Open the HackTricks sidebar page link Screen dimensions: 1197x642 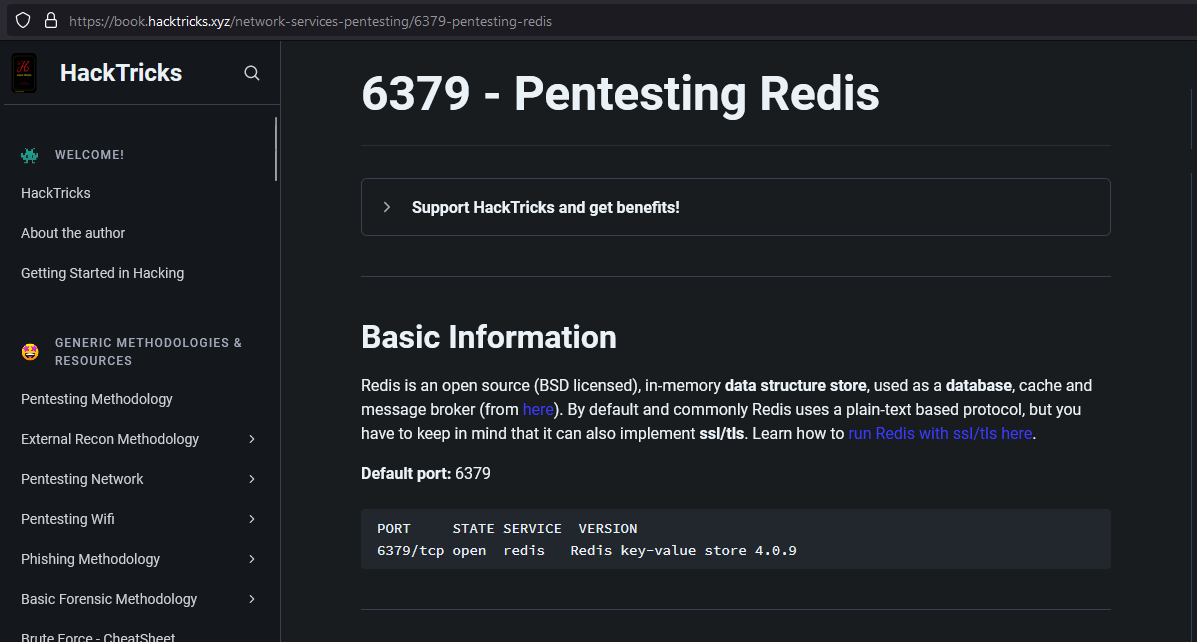(56, 193)
